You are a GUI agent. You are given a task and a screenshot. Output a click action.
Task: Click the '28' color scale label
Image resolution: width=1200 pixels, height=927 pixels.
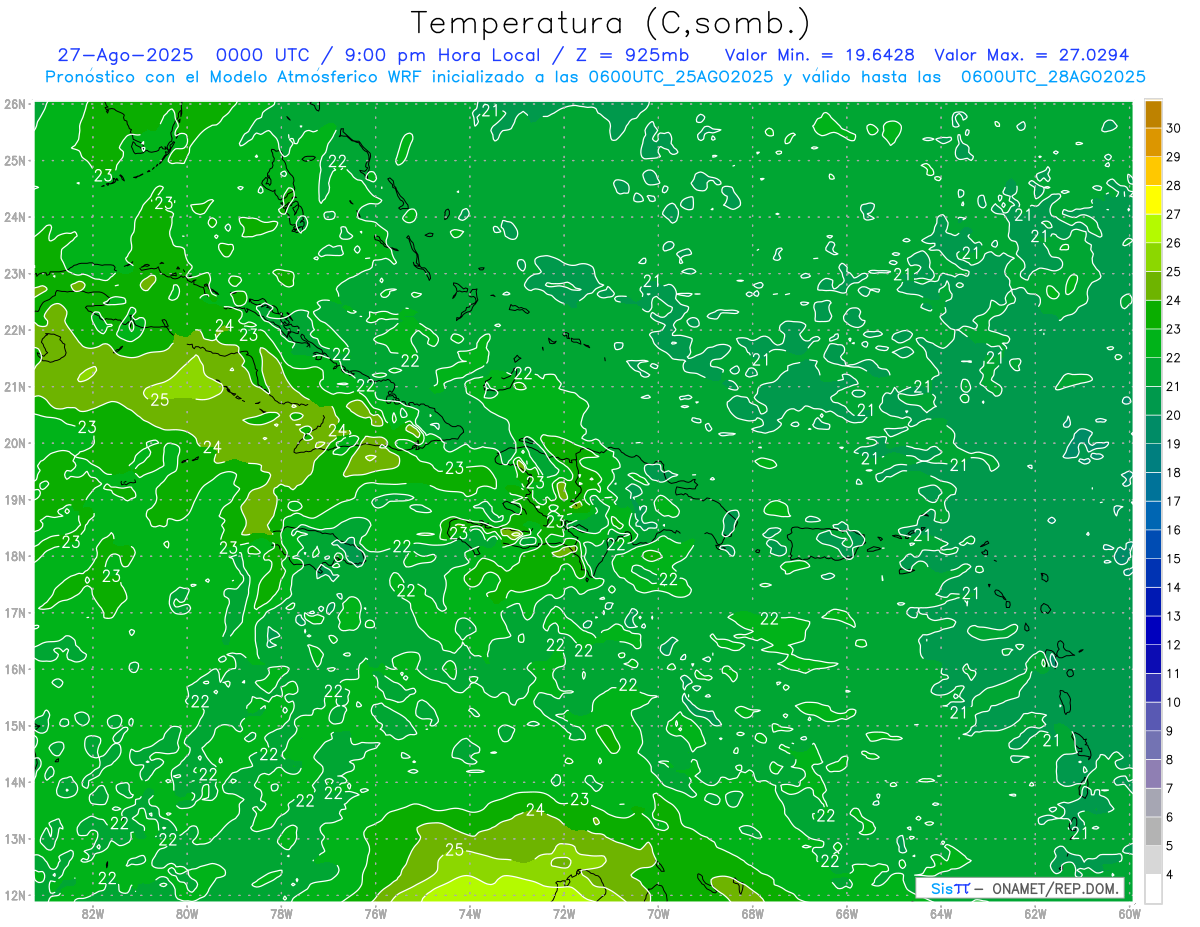coord(1173,186)
